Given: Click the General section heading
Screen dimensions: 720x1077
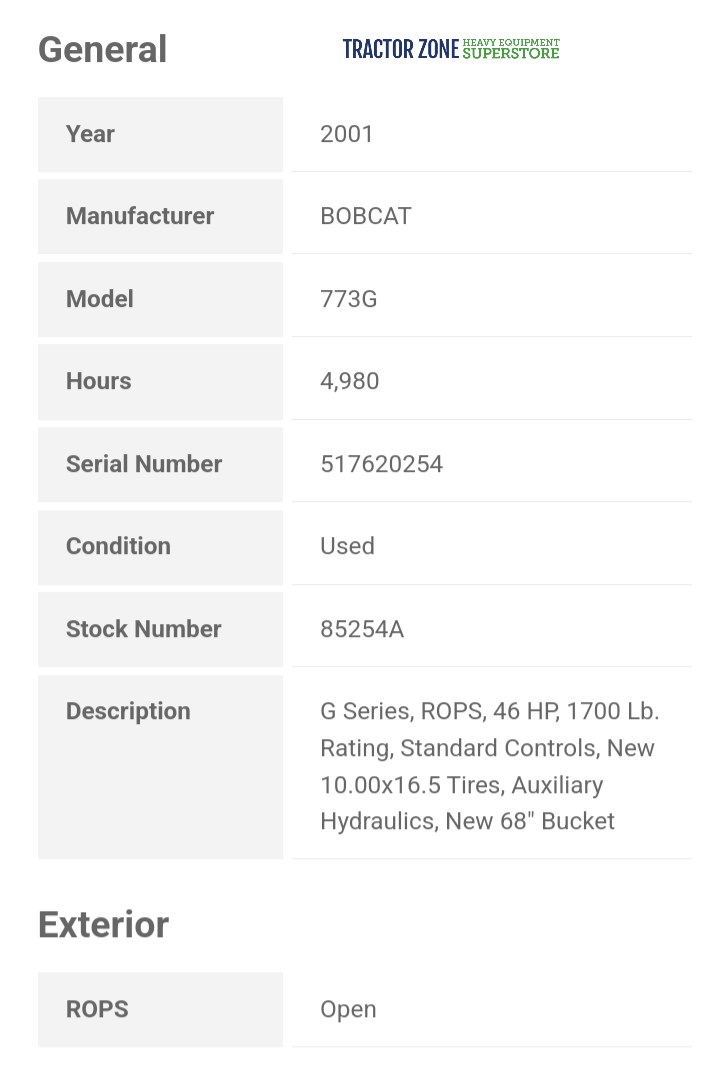Looking at the screenshot, I should [x=102, y=49].
